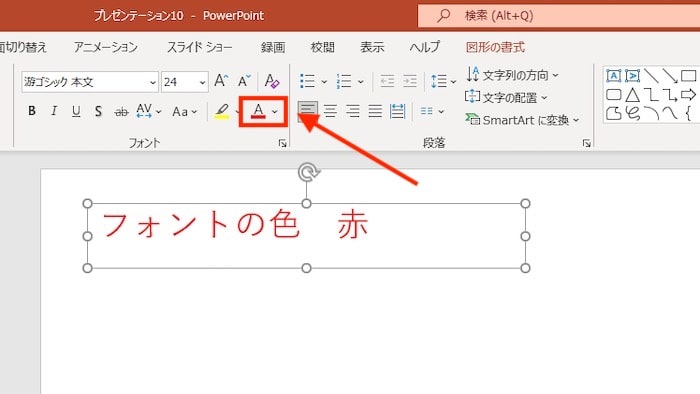Open 録画 tab
Image resolution: width=700 pixels, height=394 pixels.
tap(273, 47)
